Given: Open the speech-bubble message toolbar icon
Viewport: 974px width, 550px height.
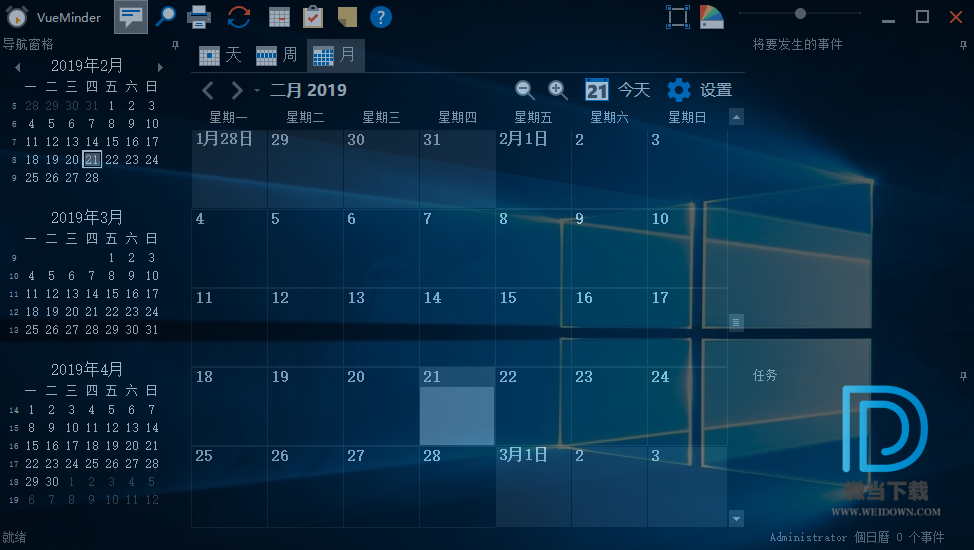Looking at the screenshot, I should 131,17.
